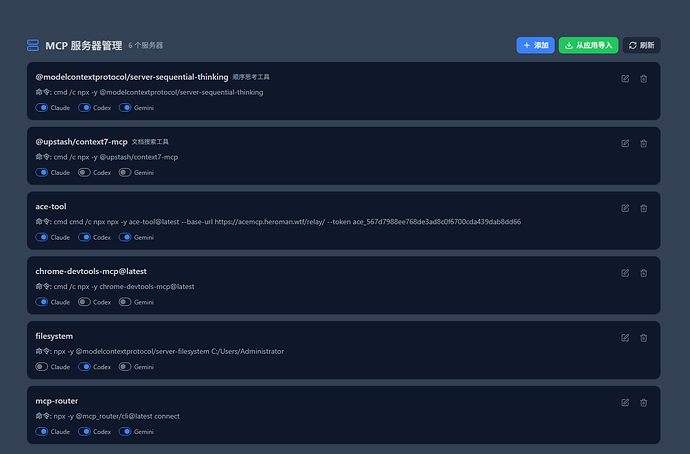
Task: Click the chrome-devtools-mcp command text
Action: click(x=115, y=286)
